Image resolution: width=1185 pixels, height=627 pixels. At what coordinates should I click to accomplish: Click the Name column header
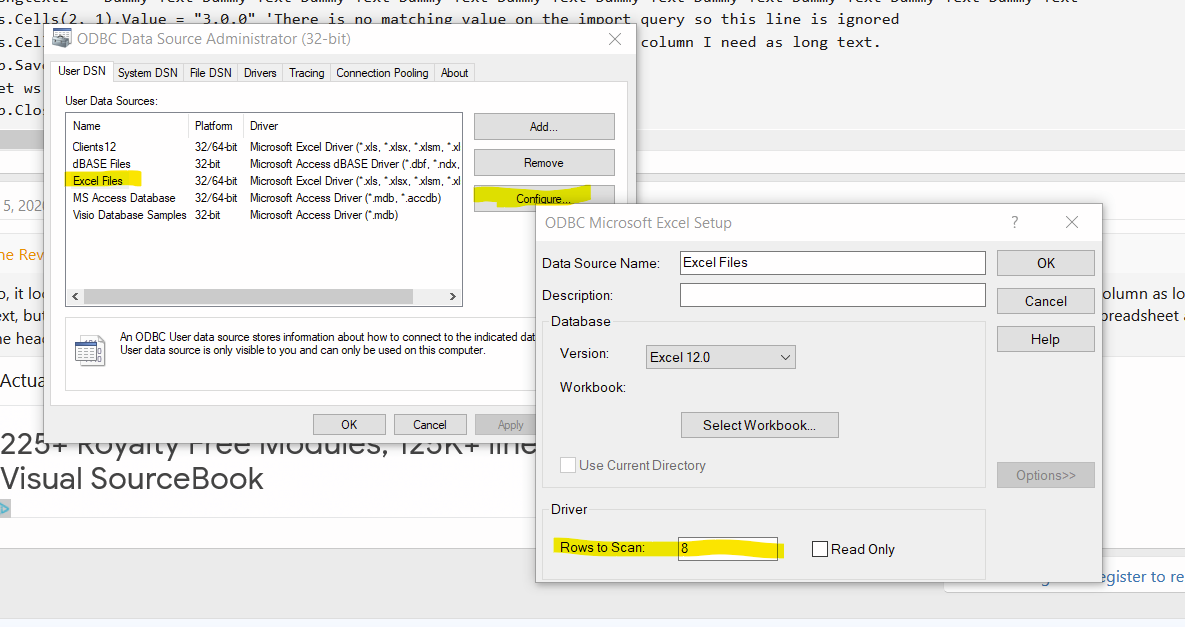point(128,126)
